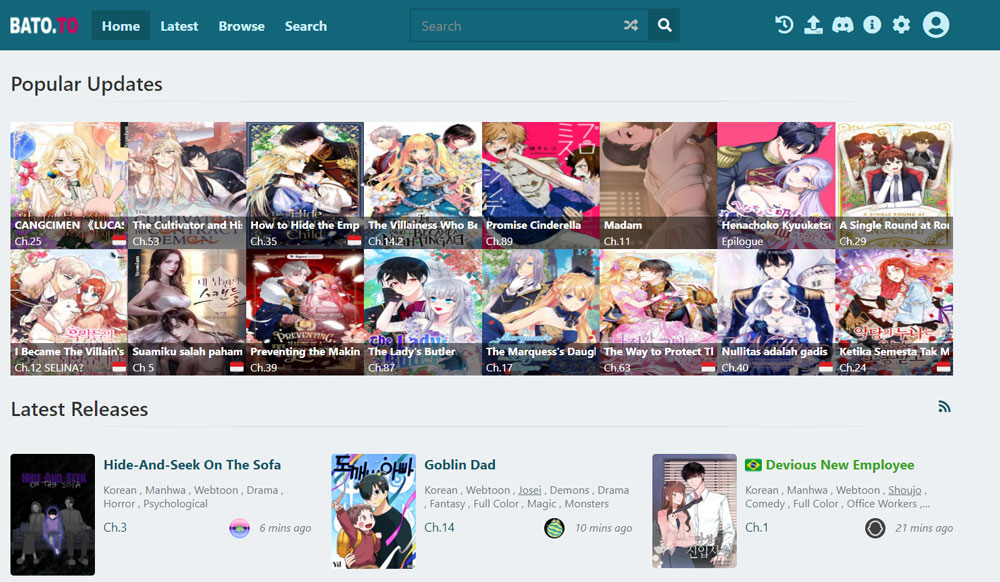Click the magnifier search button
Screen dimensions: 1000x582
coord(664,25)
